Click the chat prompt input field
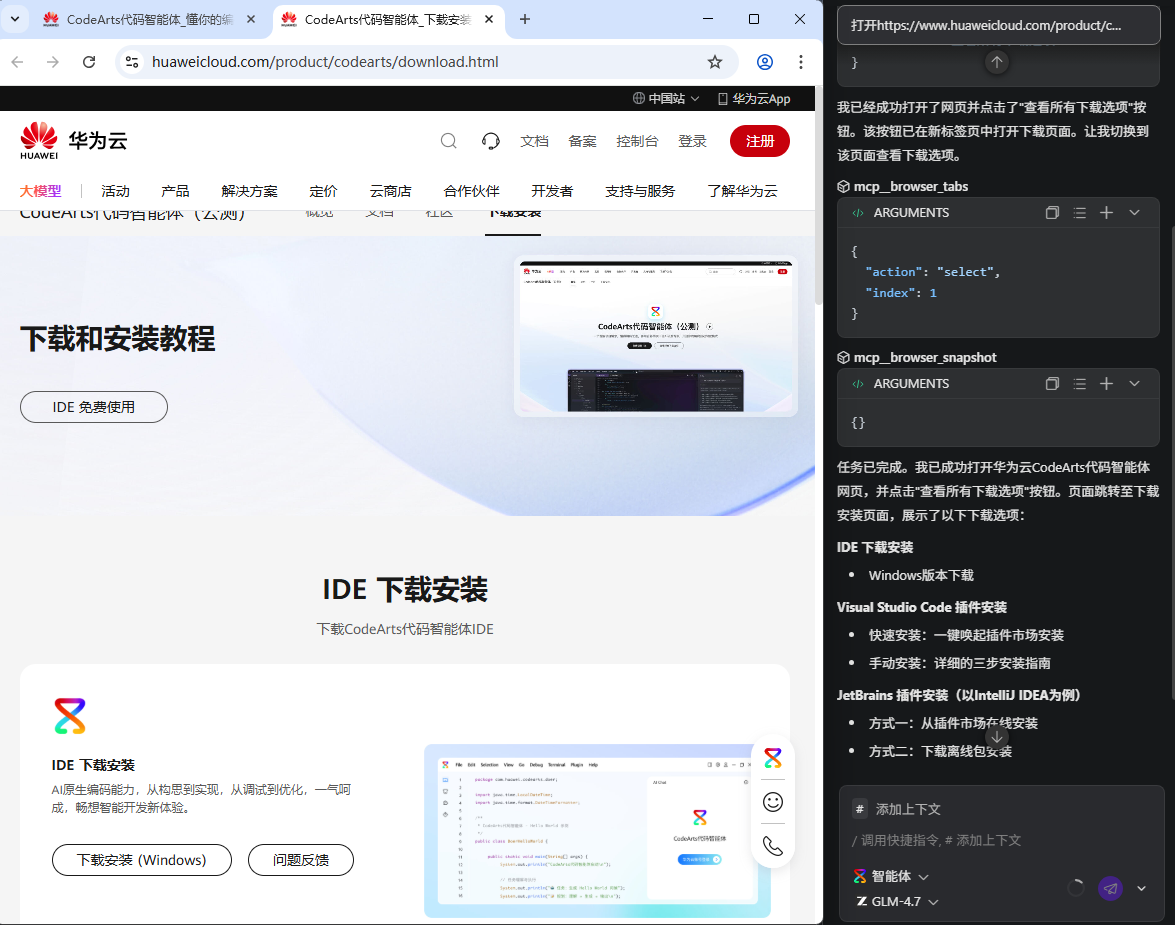 click(990, 840)
